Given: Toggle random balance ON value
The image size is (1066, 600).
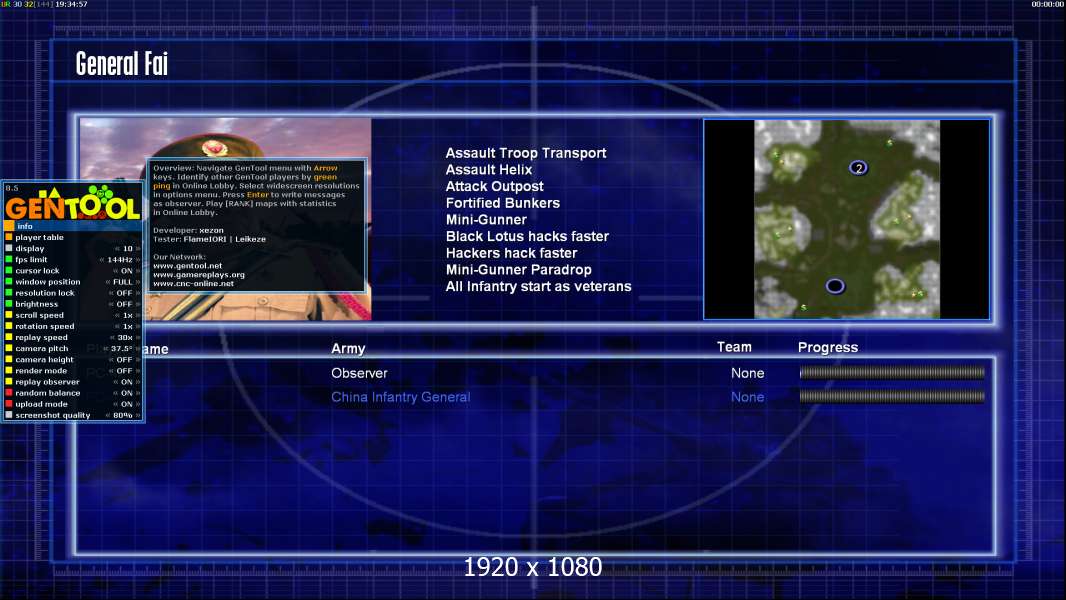Looking at the screenshot, I should pyautogui.click(x=126, y=393).
